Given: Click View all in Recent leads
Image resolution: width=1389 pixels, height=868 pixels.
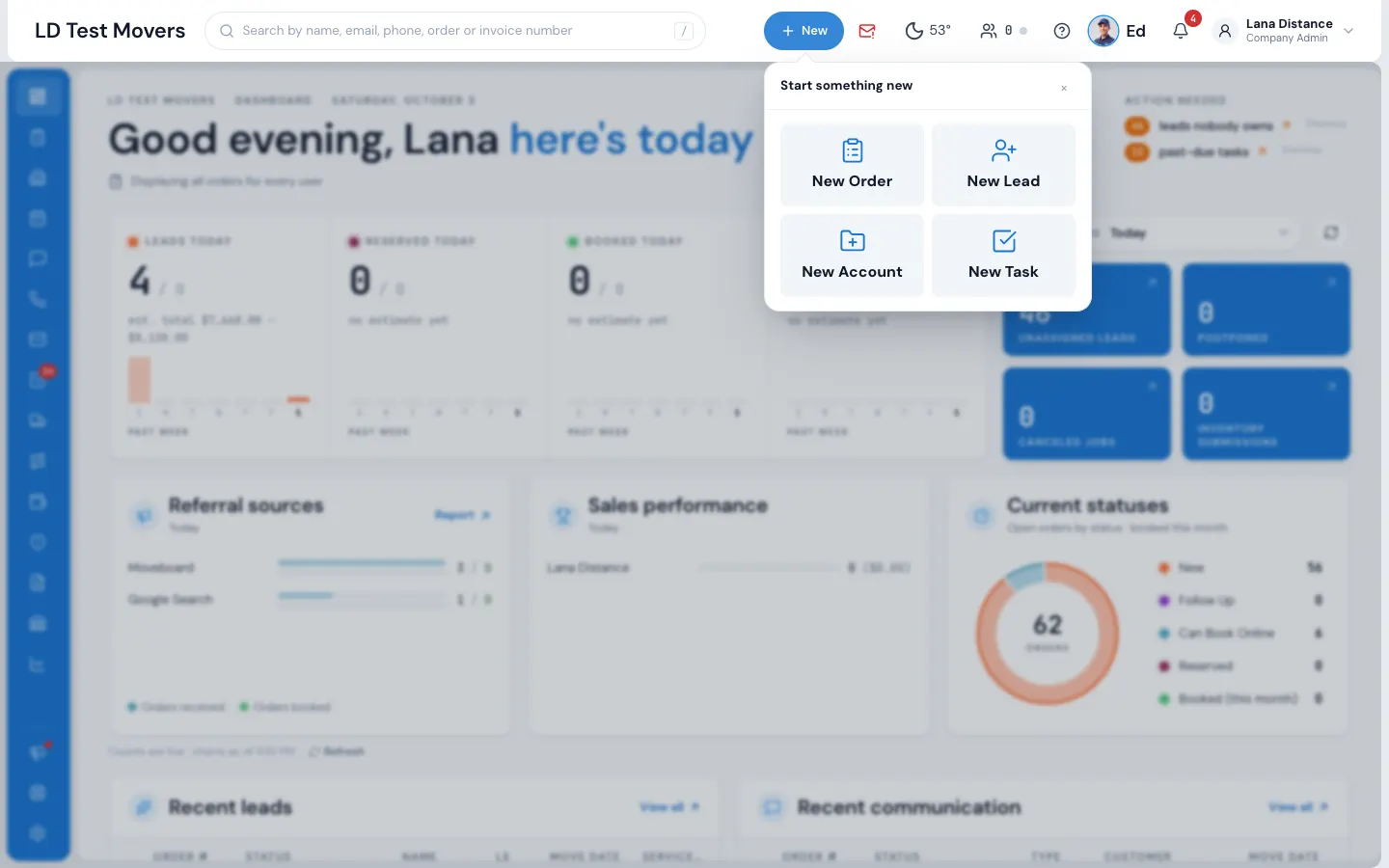Looking at the screenshot, I should pos(669,806).
